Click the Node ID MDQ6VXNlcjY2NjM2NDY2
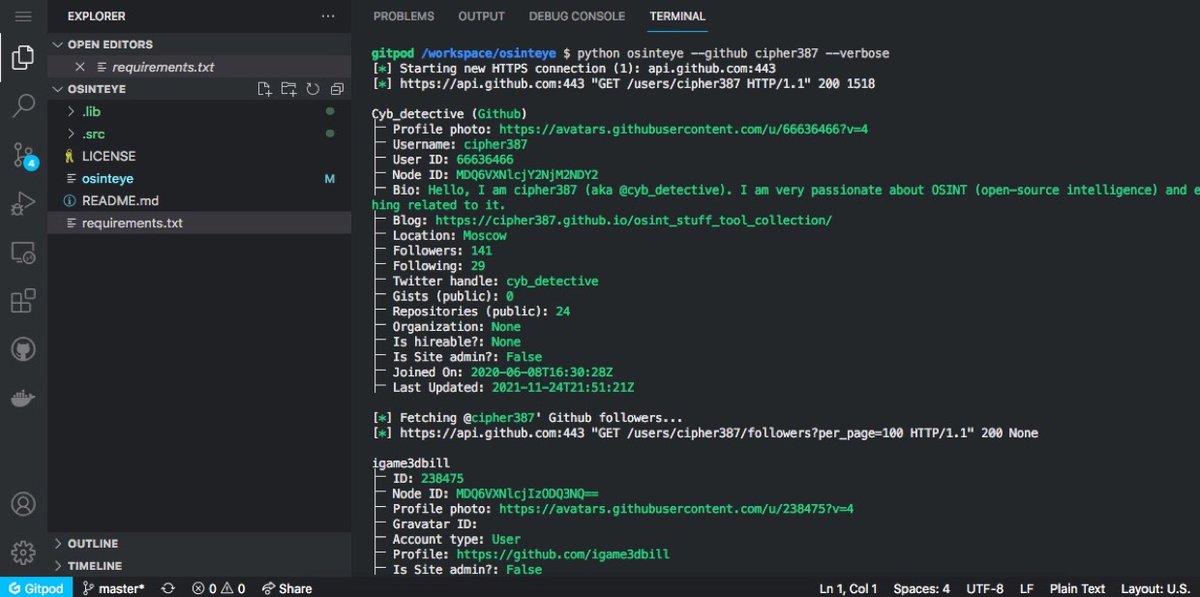 click(527, 175)
